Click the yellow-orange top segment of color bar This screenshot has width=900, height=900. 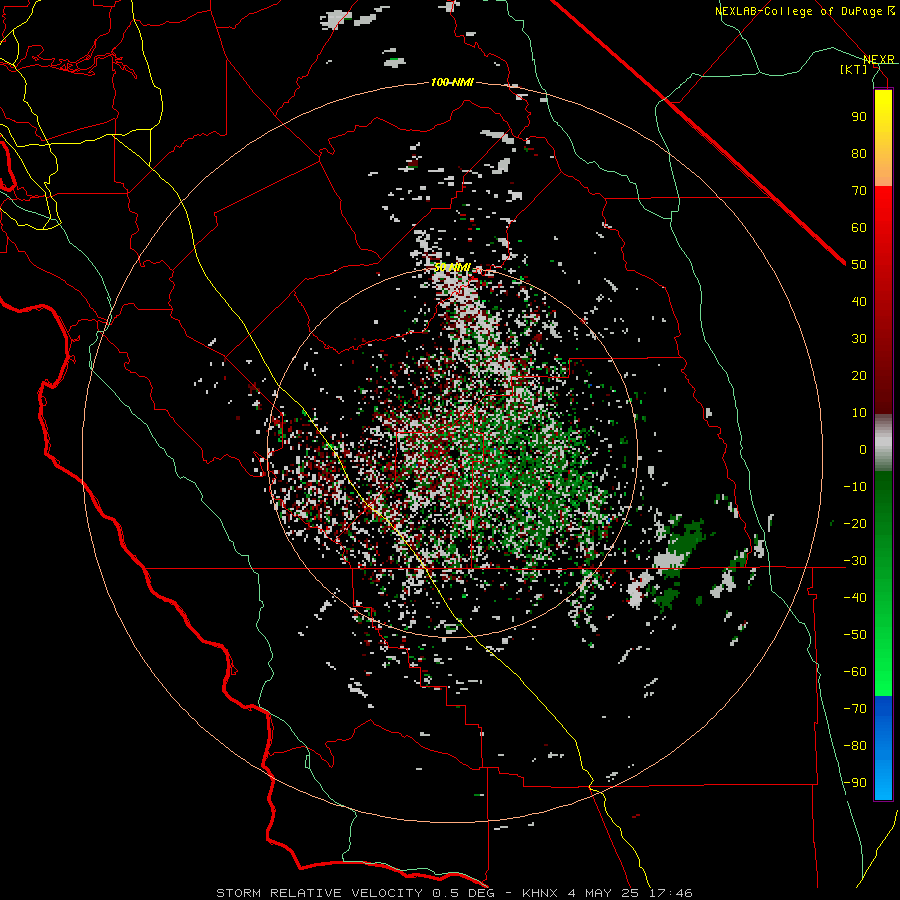tap(883, 138)
